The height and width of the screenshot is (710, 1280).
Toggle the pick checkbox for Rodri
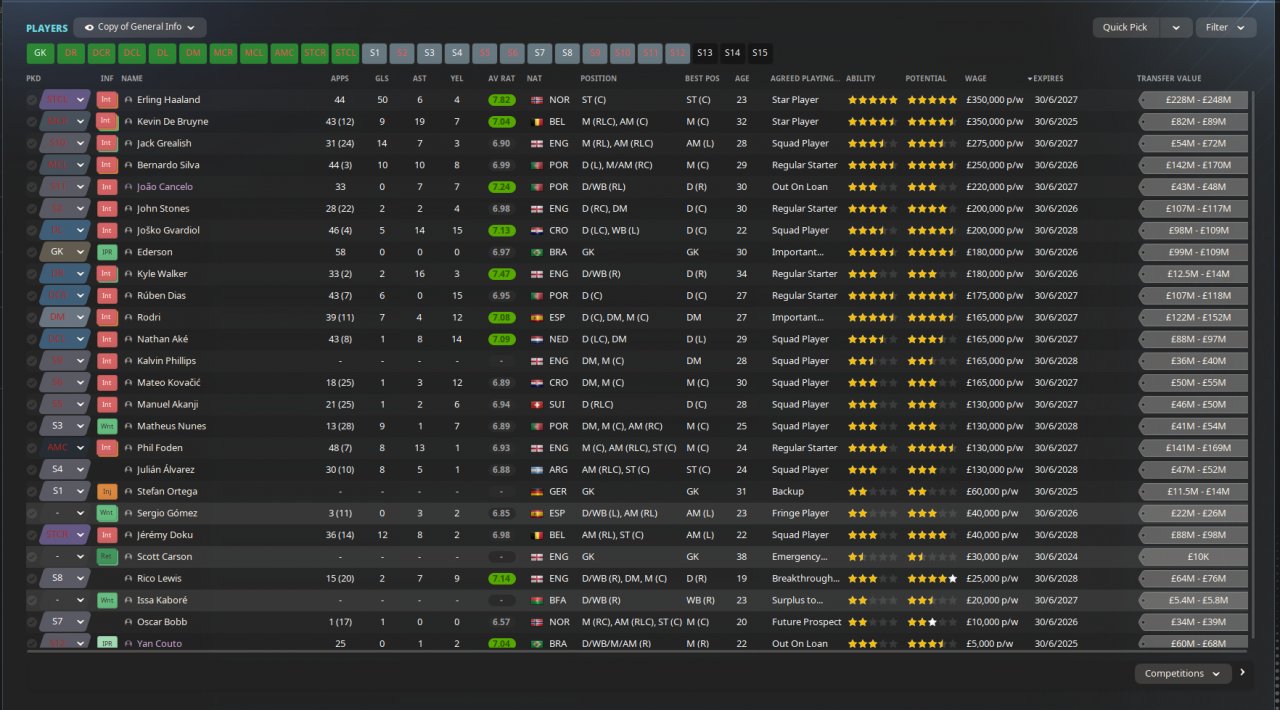[x=32, y=317]
